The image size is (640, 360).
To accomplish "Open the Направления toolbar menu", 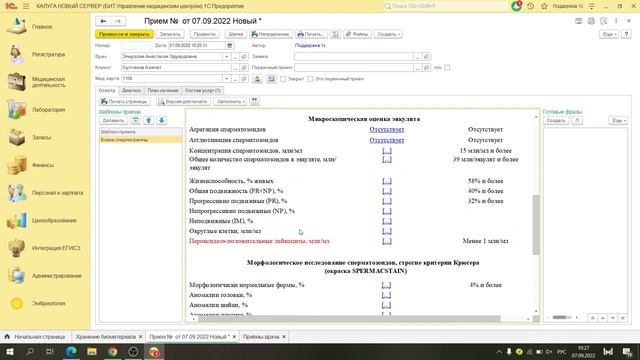I will [x=271, y=34].
